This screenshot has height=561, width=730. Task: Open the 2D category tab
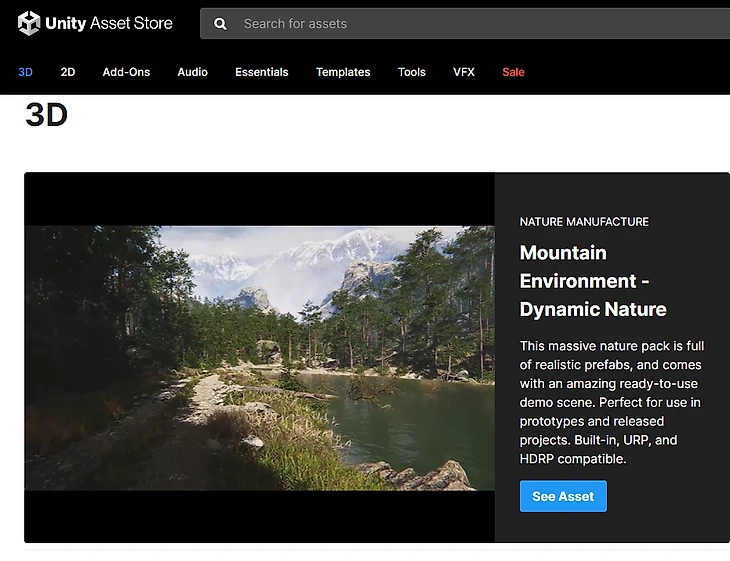(x=68, y=72)
